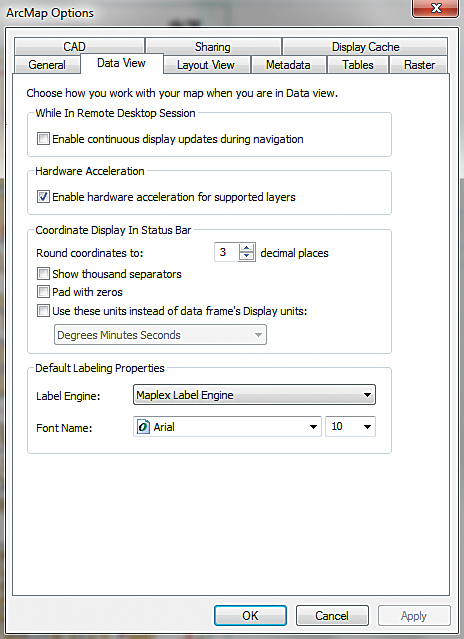Viewport: 464px width, 639px height.
Task: Click the Cancel button
Action: [332, 615]
